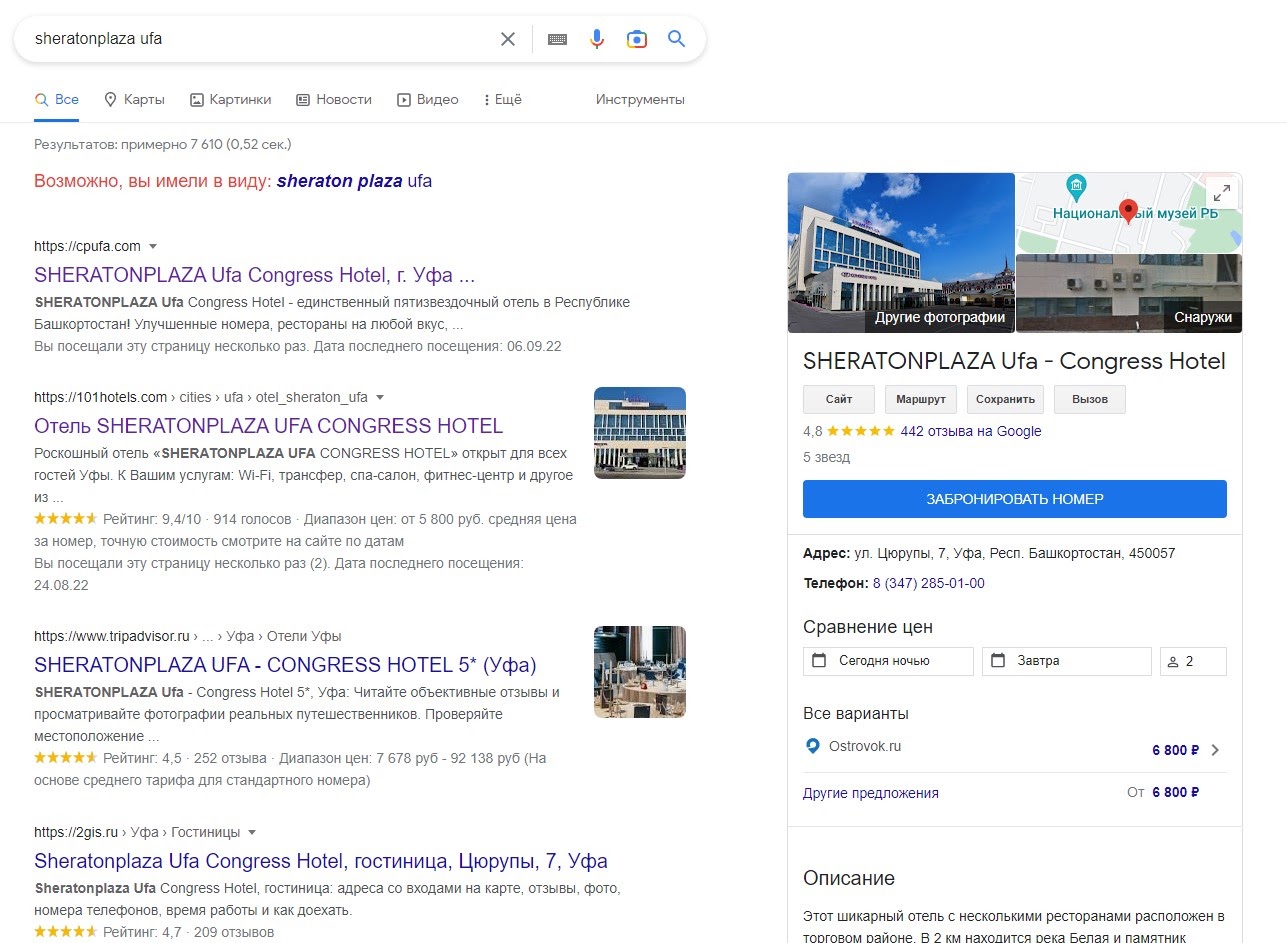Open the 2gis.ru result options arrow

click(x=252, y=832)
